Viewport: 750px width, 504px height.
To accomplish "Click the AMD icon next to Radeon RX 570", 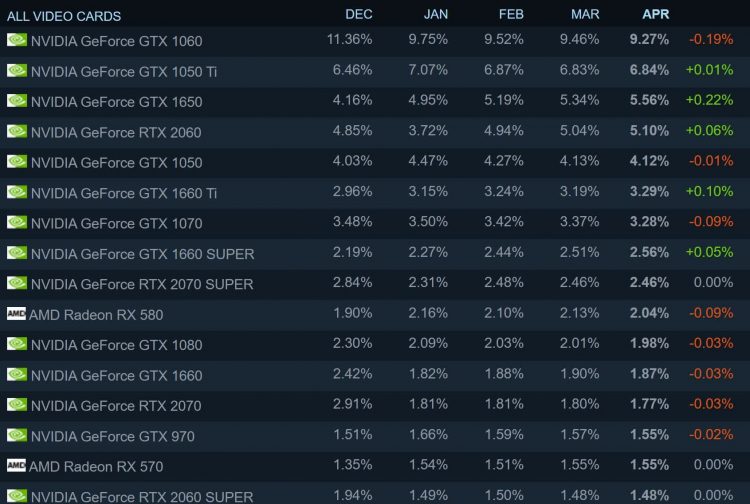I will 16,466.
